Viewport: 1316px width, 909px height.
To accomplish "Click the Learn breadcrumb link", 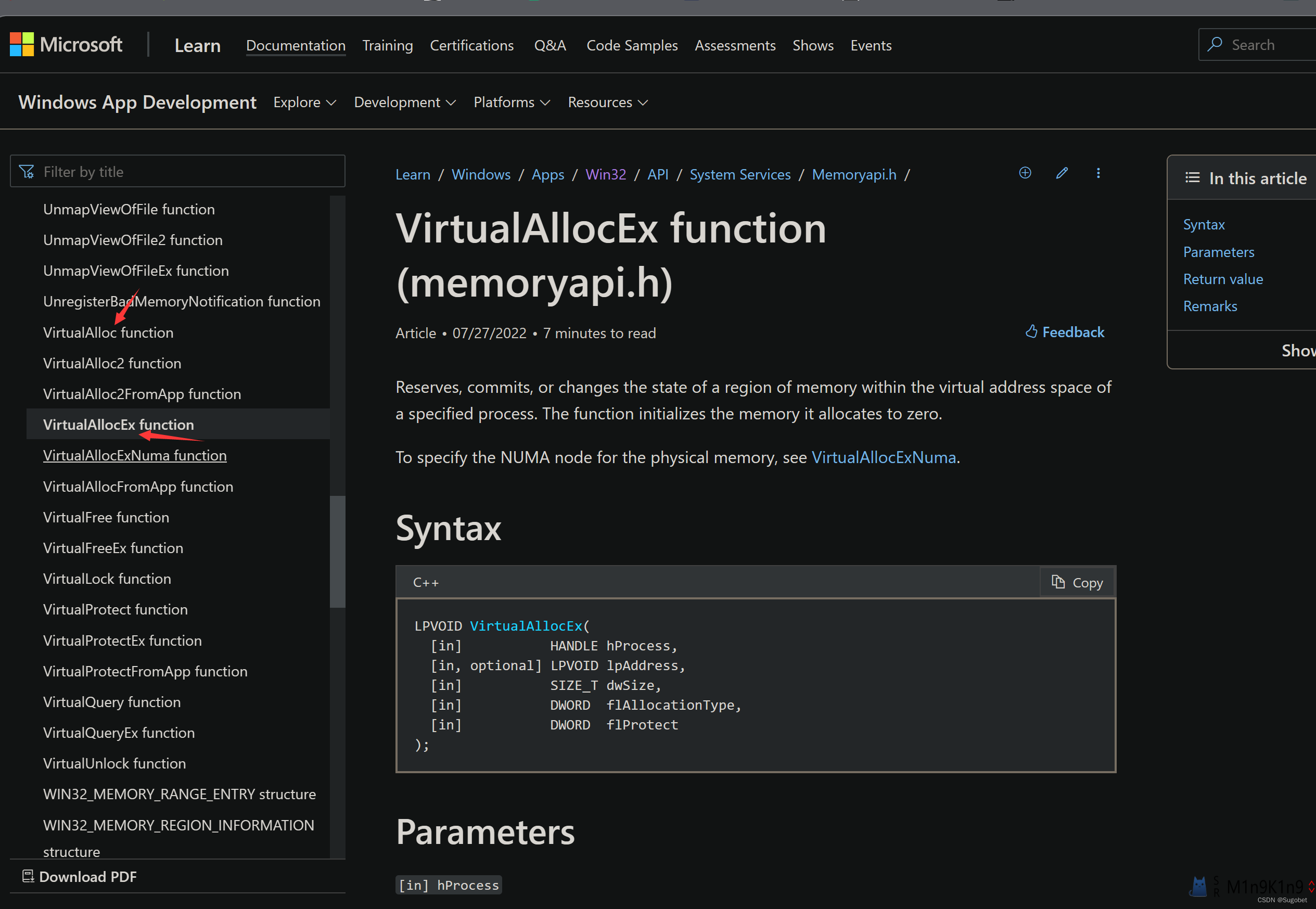I will click(x=413, y=174).
